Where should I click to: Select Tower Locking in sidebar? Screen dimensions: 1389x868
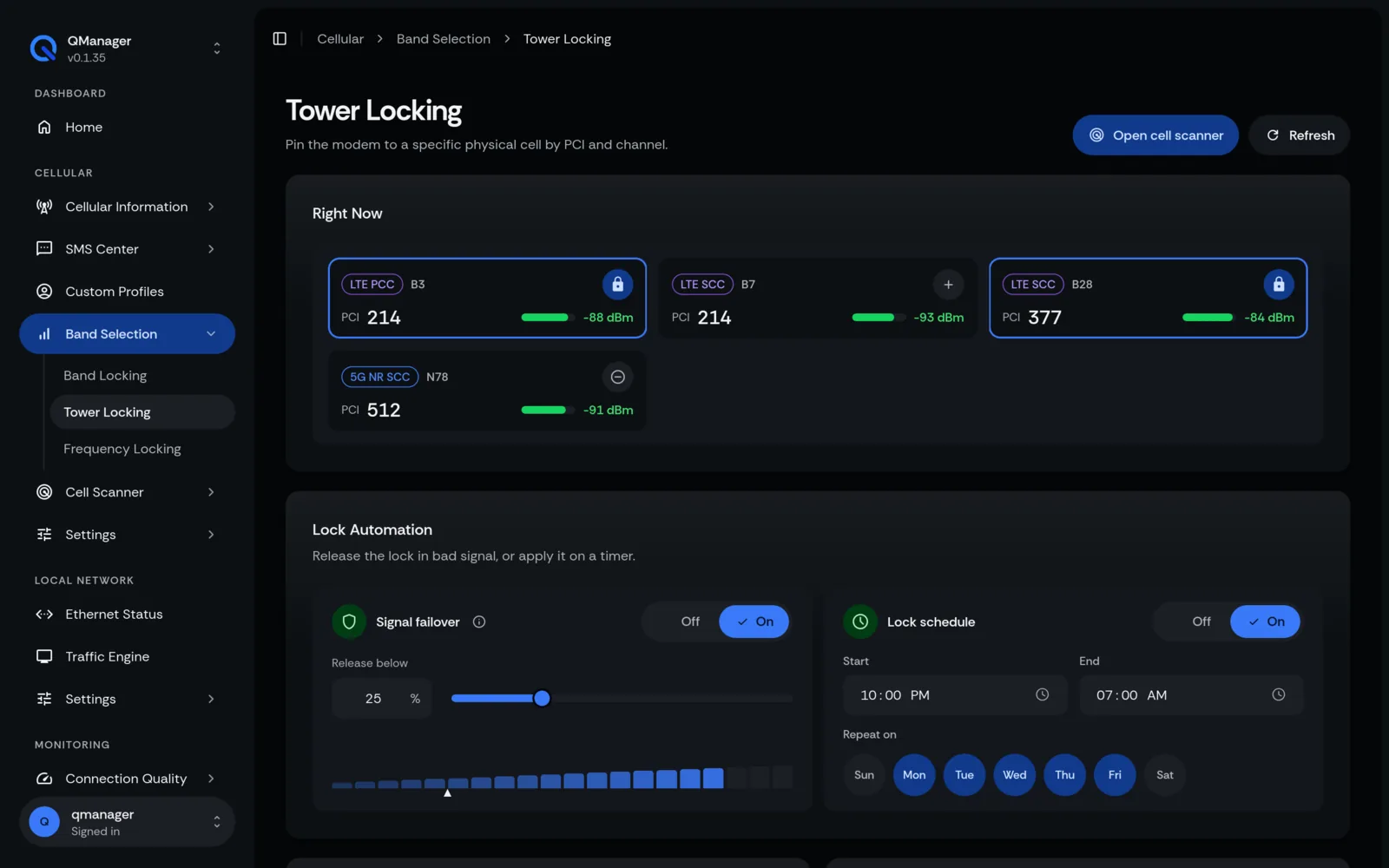pyautogui.click(x=142, y=412)
